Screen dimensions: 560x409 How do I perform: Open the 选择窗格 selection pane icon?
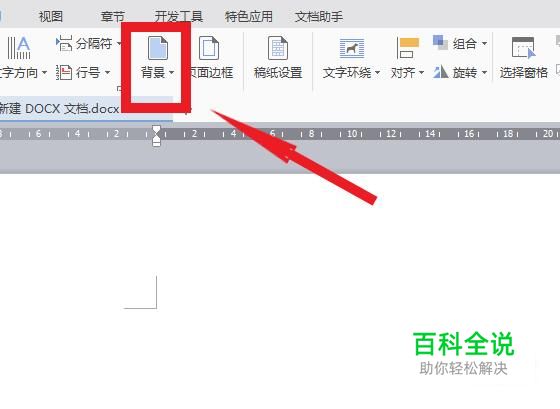(524, 48)
